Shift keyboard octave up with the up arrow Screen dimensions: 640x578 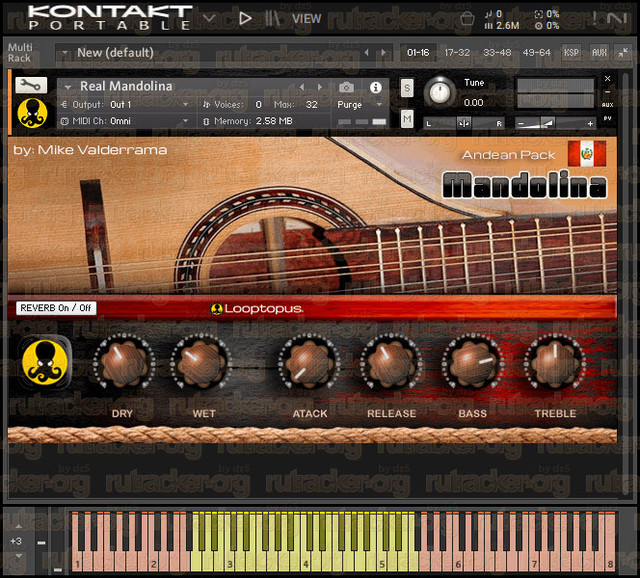[x=18, y=526]
